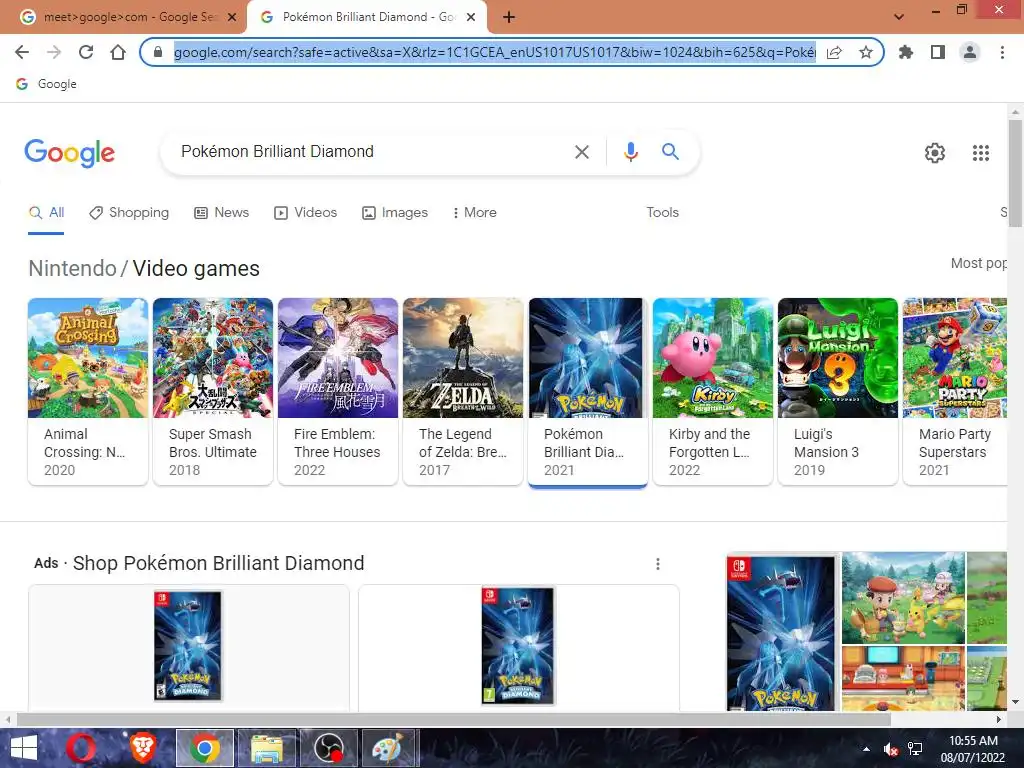This screenshot has height=768, width=1024.
Task: Click the vertical scrollbar thumb
Action: [x=1015, y=173]
